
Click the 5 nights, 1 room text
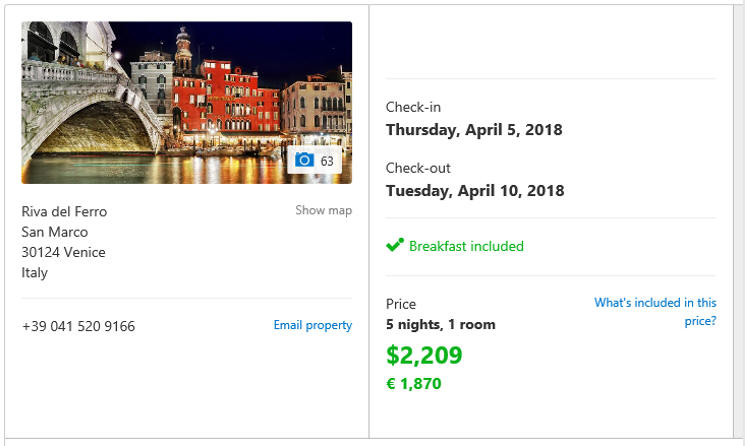point(440,324)
